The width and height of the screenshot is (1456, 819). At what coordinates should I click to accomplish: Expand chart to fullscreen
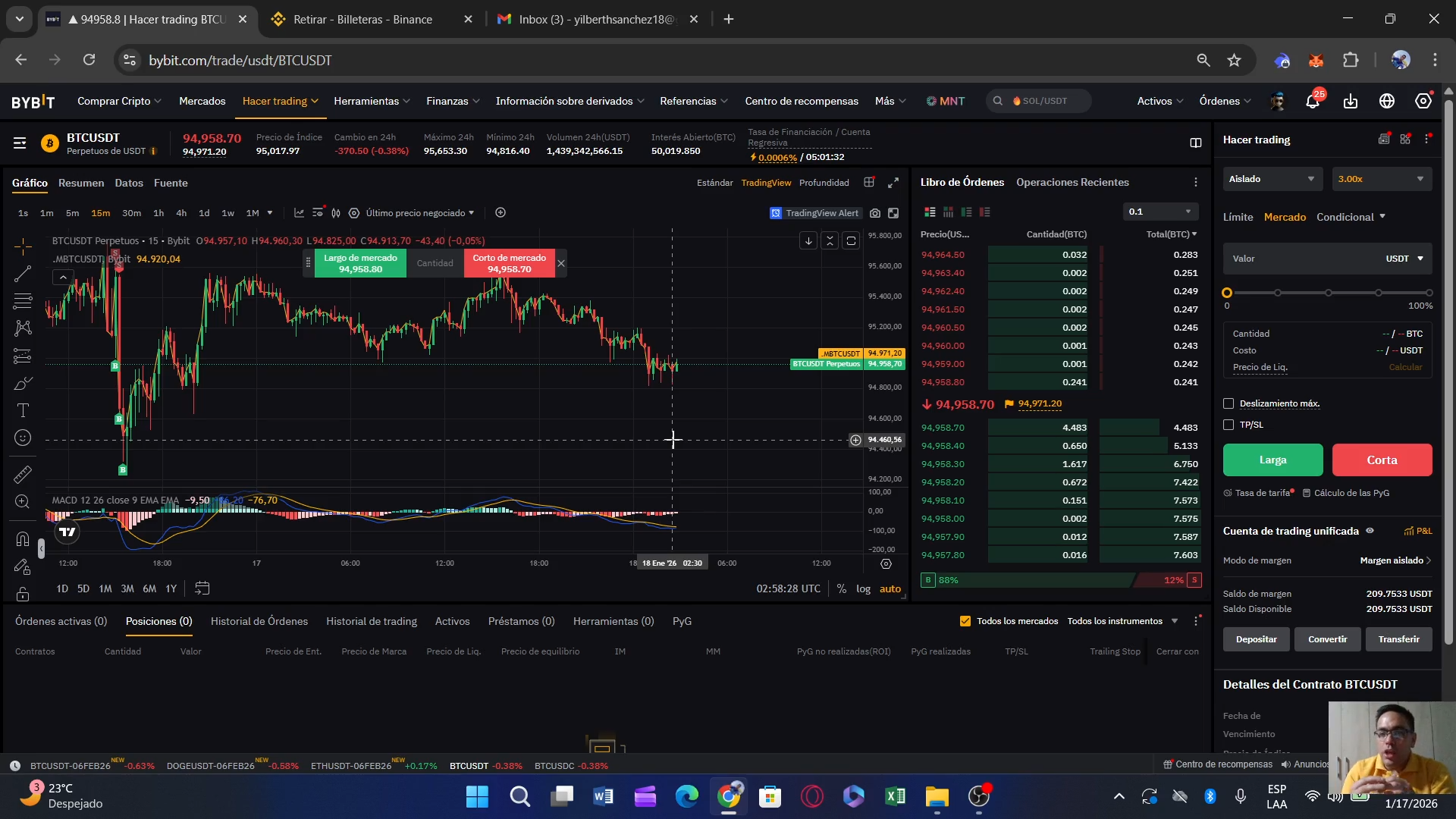pyautogui.click(x=893, y=183)
